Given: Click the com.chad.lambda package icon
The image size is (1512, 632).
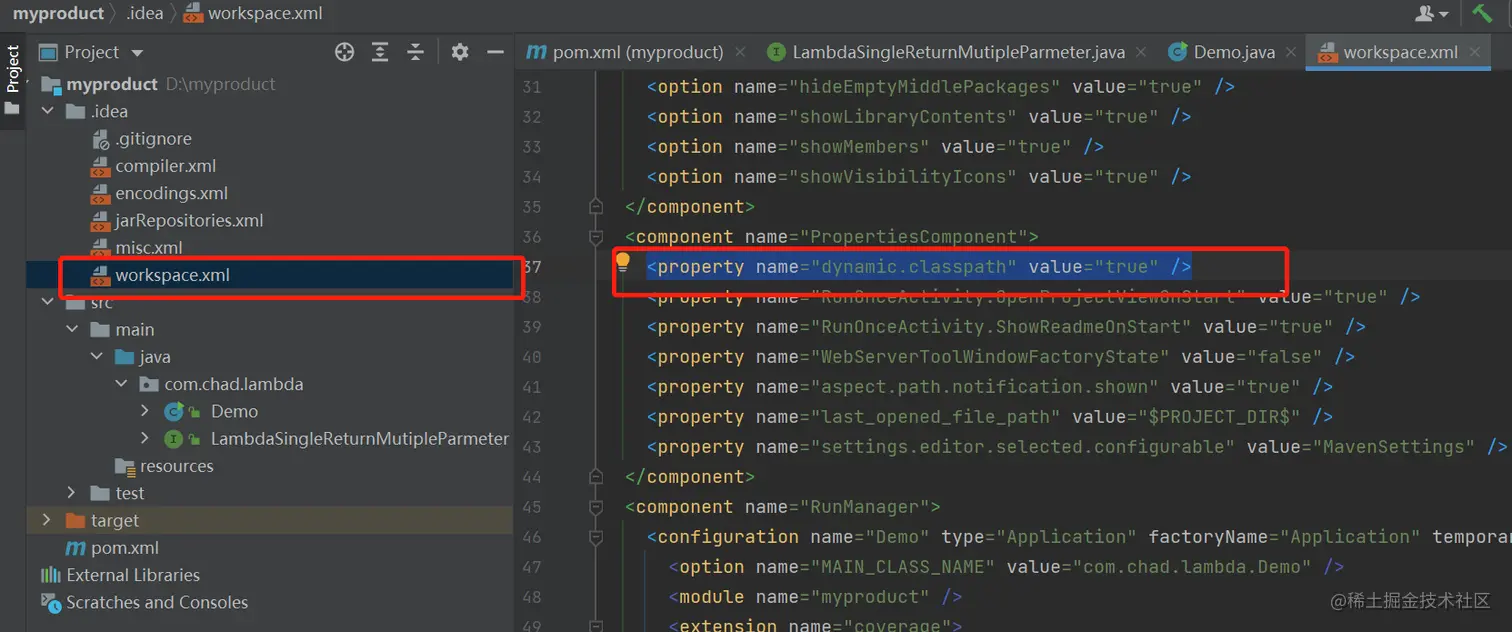Looking at the screenshot, I should coord(149,384).
